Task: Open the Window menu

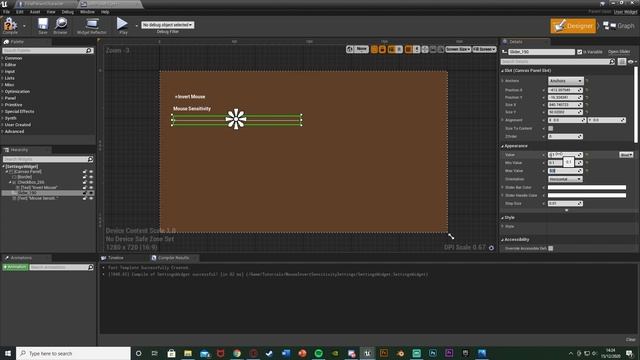Action: click(x=87, y=12)
